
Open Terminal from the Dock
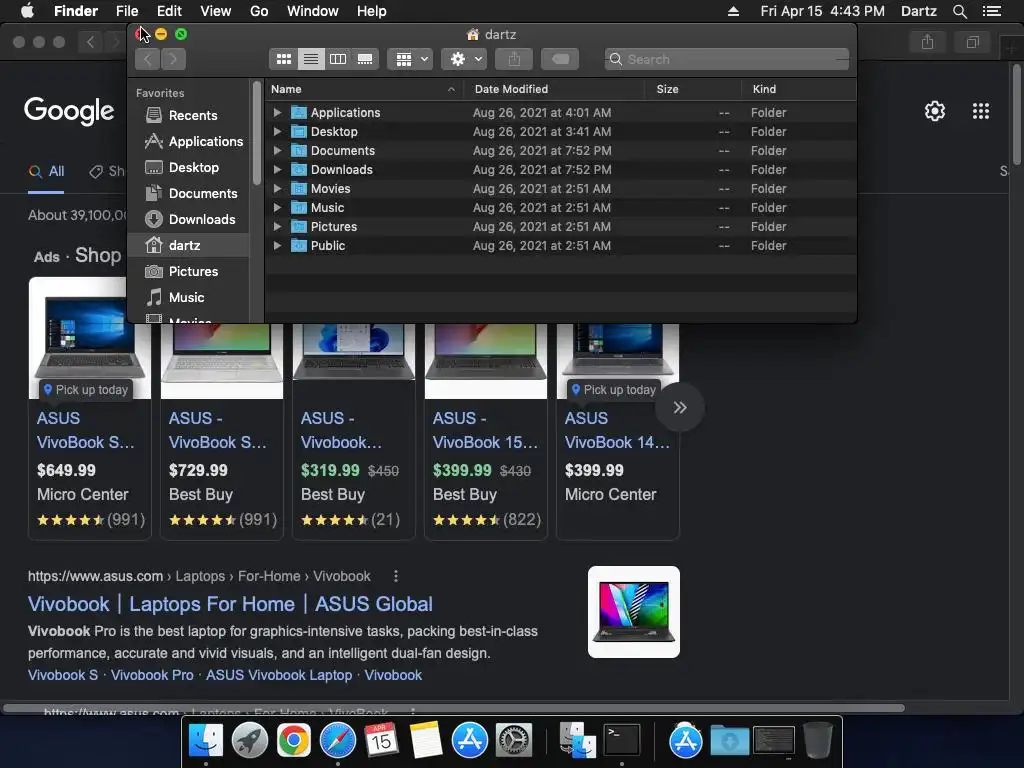point(622,741)
